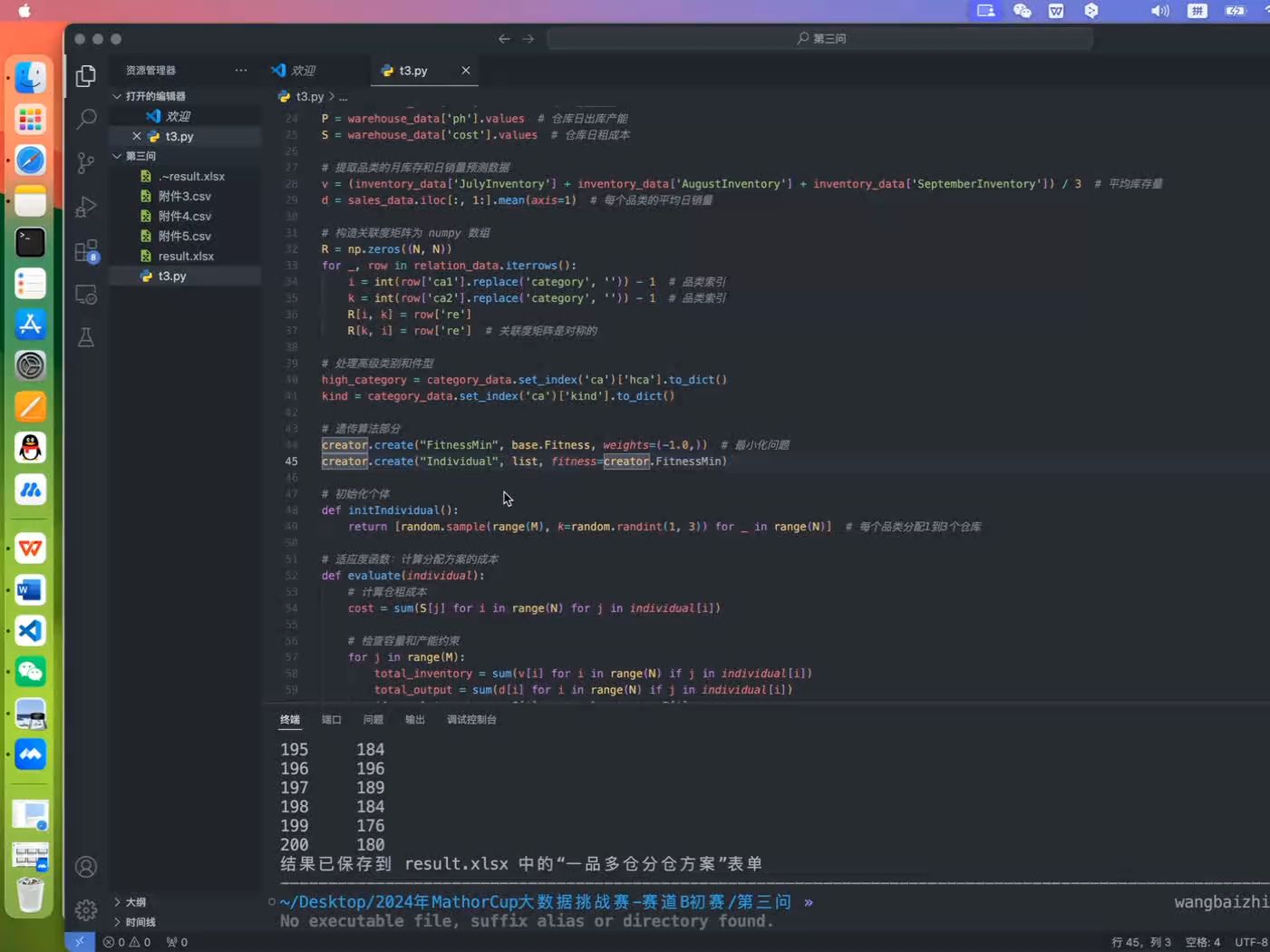Close t3.py in open editors list

[x=137, y=136]
